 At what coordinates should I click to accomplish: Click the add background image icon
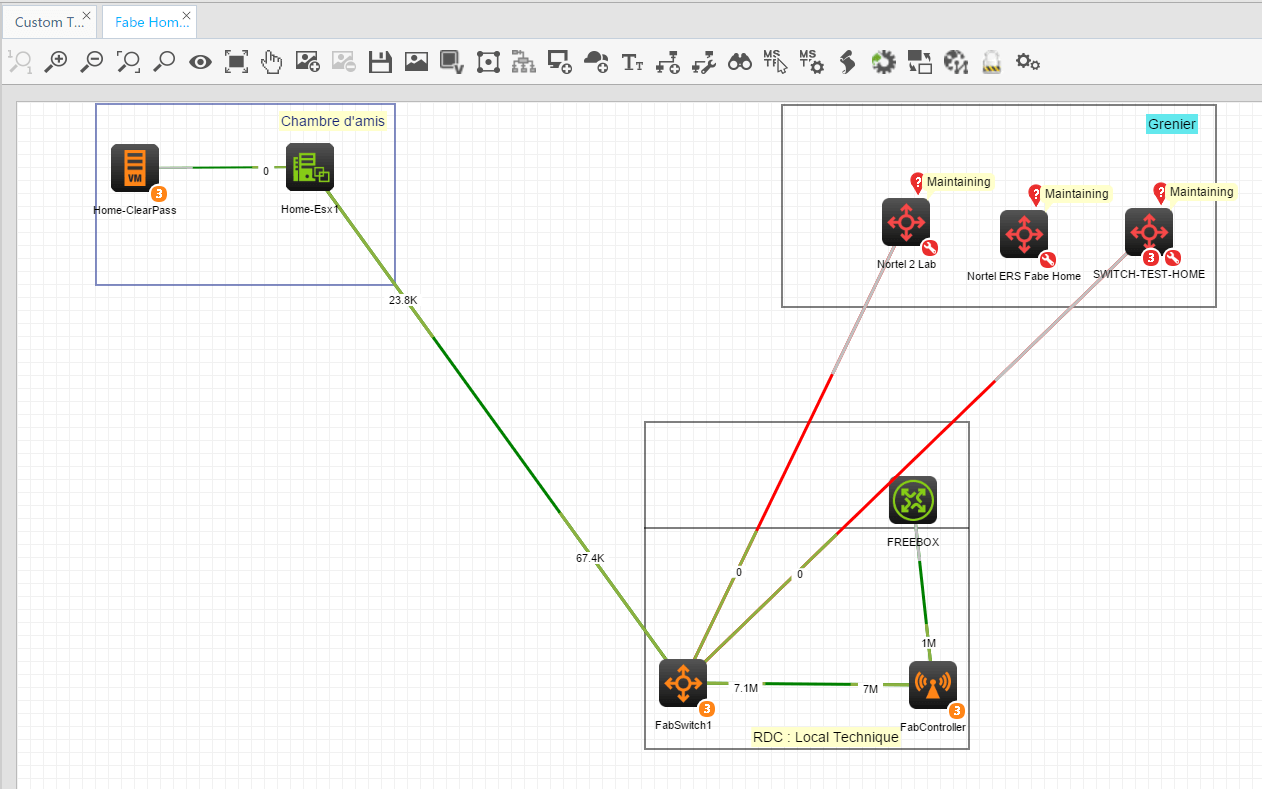[307, 62]
